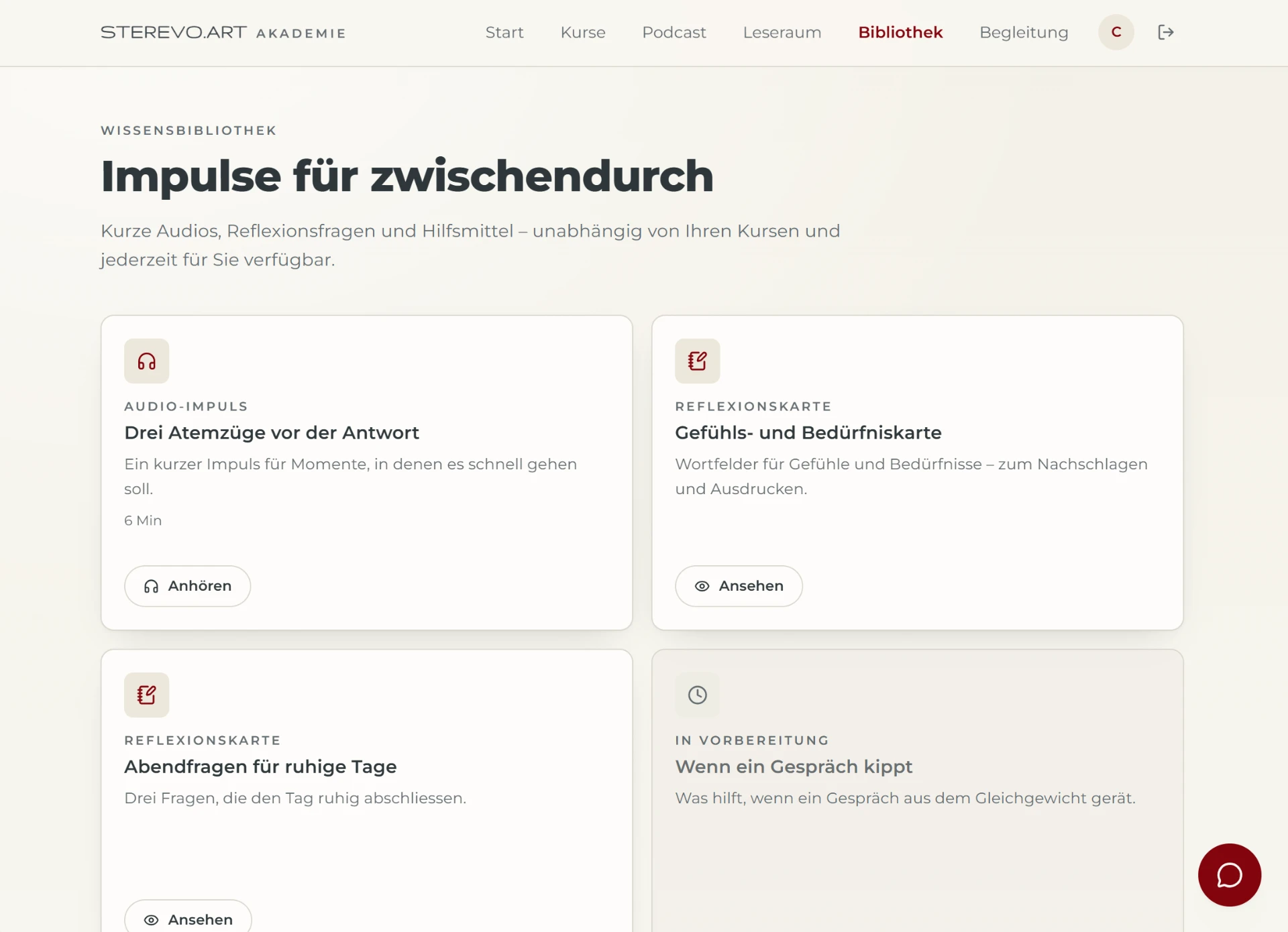Click description Drei Fragen, die den Tag ruhig abschliessen
The height and width of the screenshot is (932, 1288).
(295, 798)
